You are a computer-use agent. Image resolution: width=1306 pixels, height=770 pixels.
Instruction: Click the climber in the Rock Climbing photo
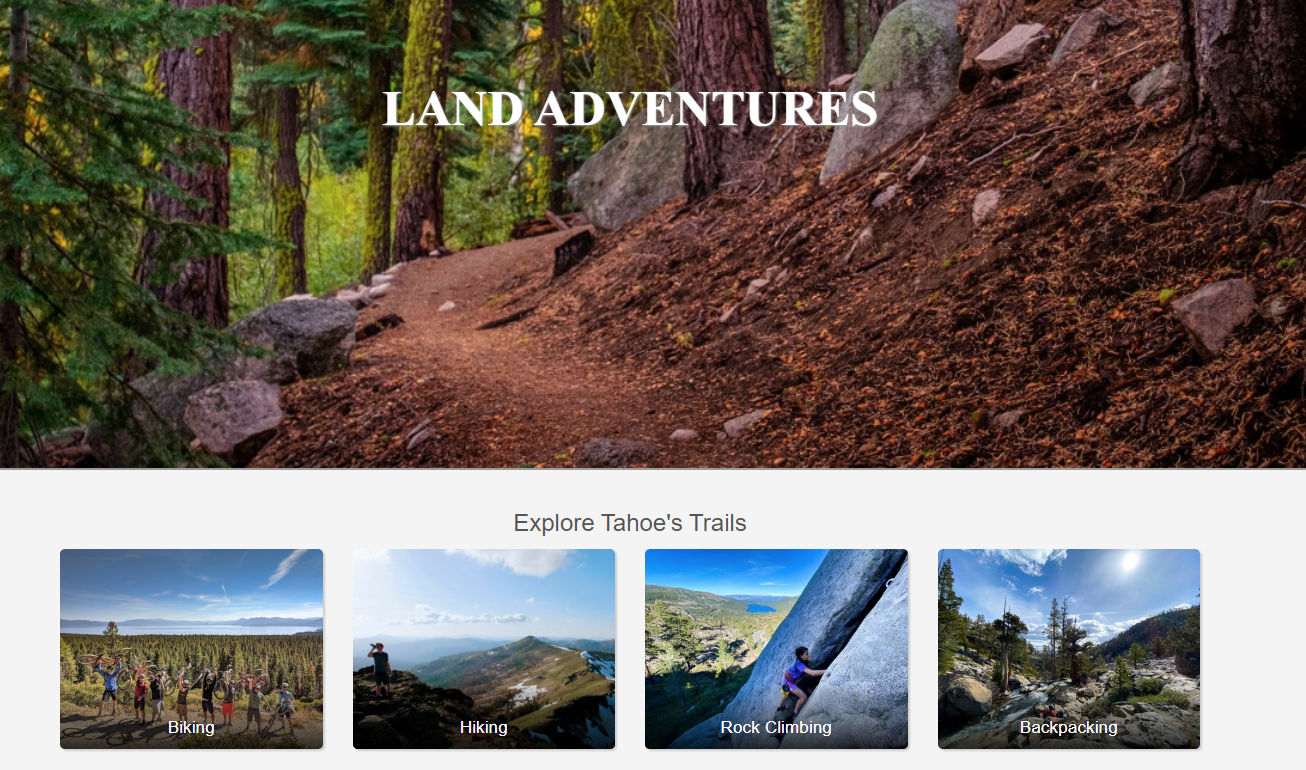coord(797,672)
